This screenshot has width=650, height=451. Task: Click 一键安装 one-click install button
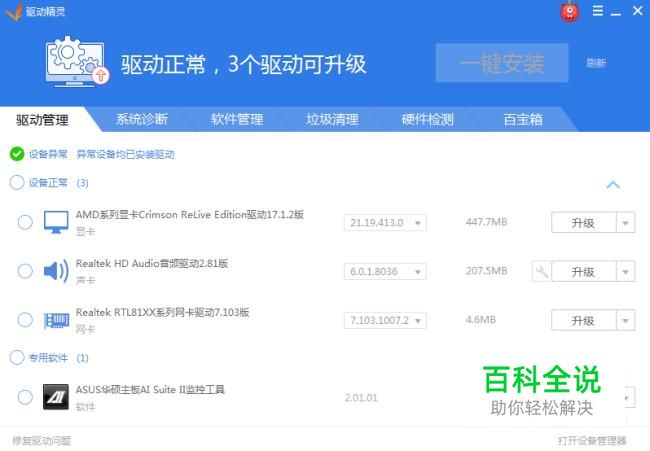point(502,63)
